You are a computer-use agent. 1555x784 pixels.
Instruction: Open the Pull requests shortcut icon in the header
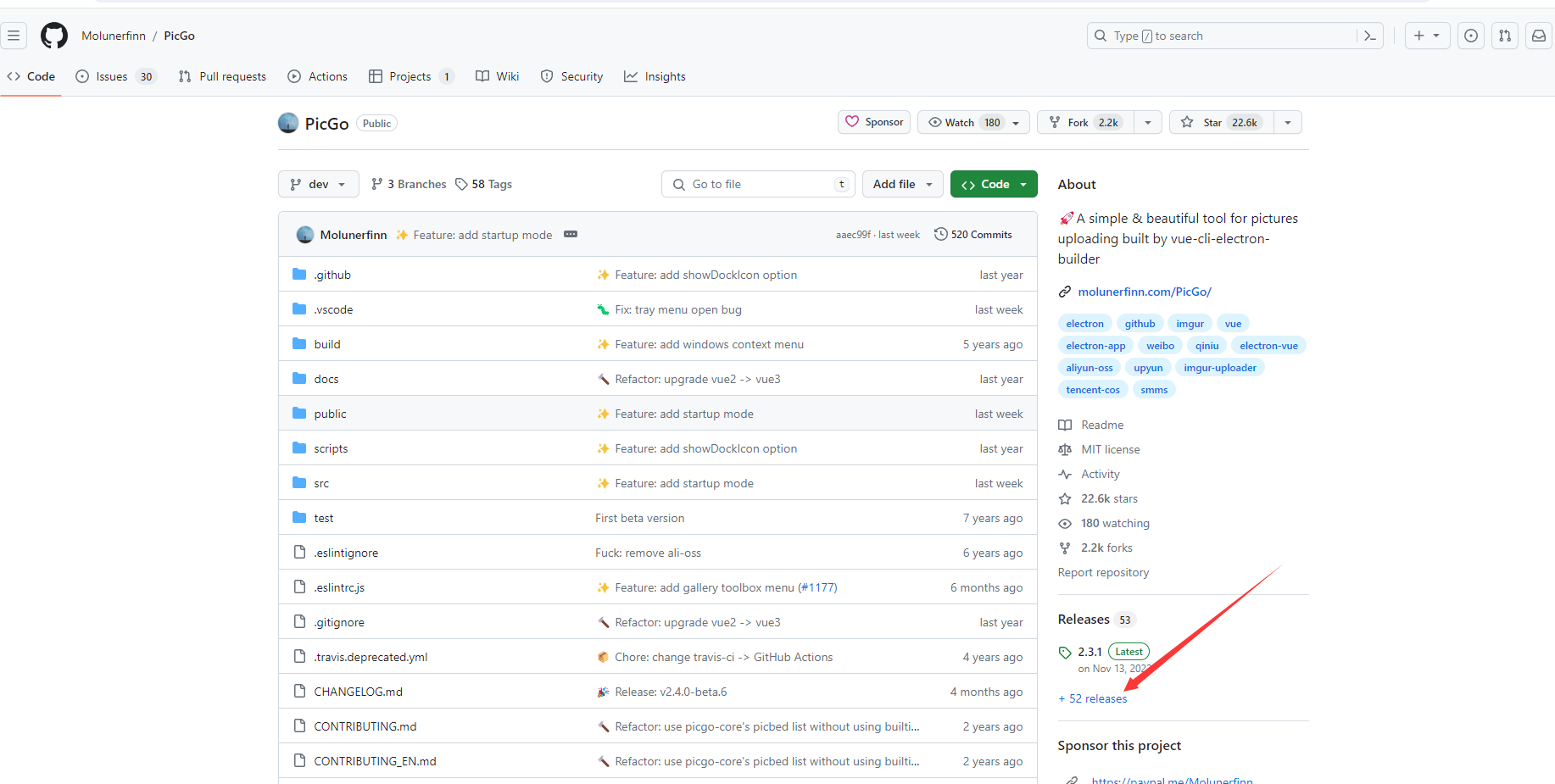click(1505, 36)
